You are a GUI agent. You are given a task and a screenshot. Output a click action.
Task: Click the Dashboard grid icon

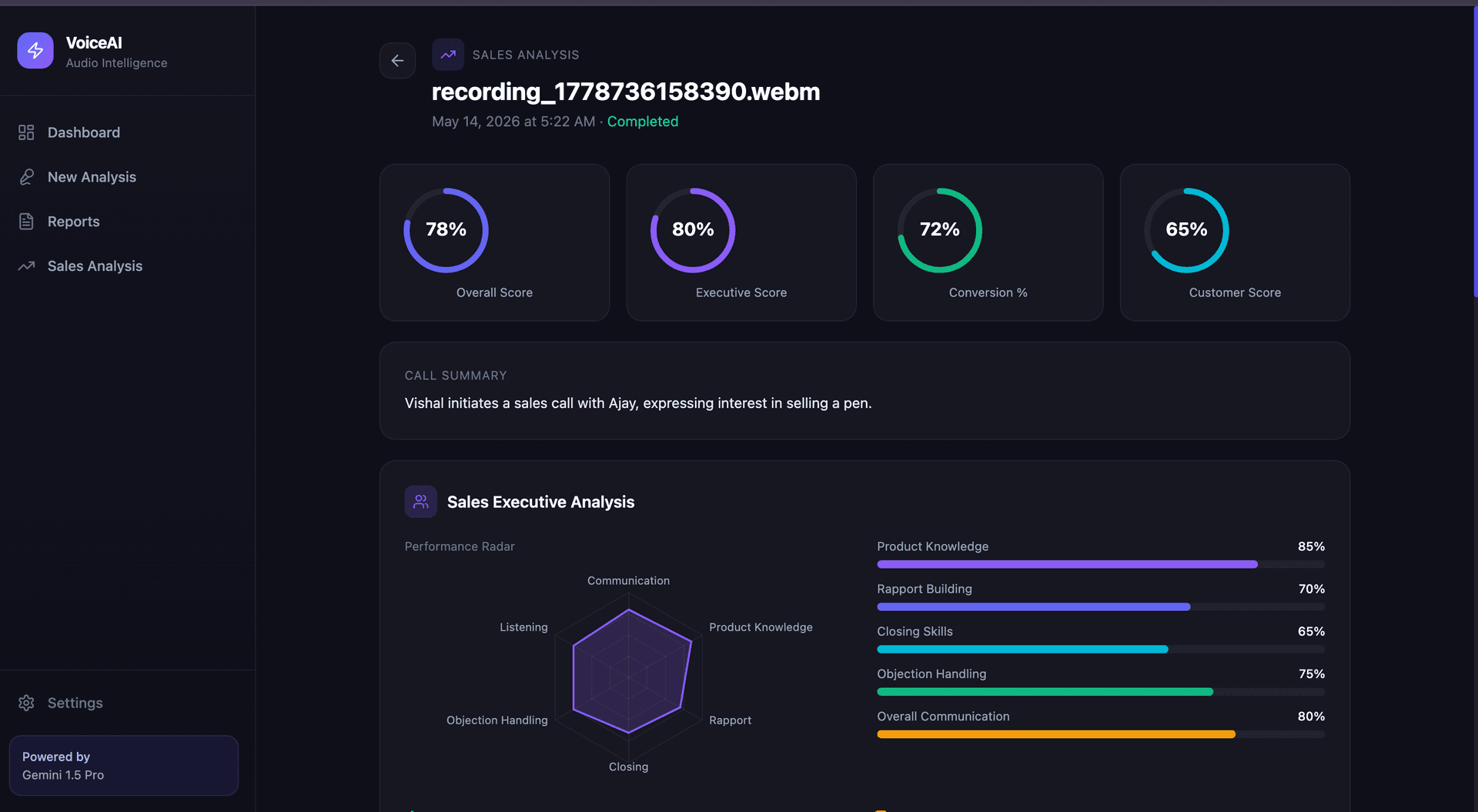(26, 132)
